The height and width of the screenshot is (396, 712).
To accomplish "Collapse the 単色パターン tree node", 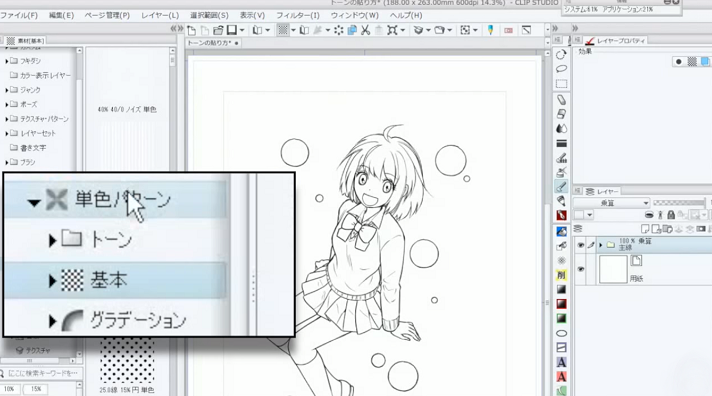I will [x=34, y=203].
